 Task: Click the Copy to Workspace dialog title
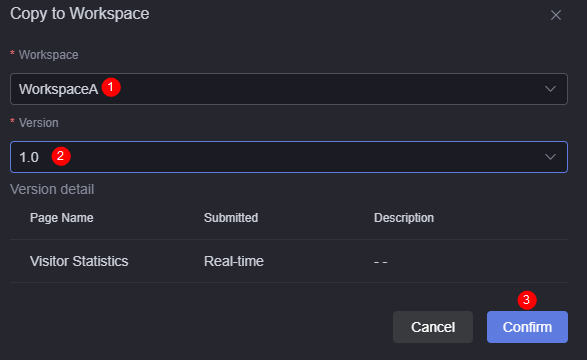pos(80,14)
